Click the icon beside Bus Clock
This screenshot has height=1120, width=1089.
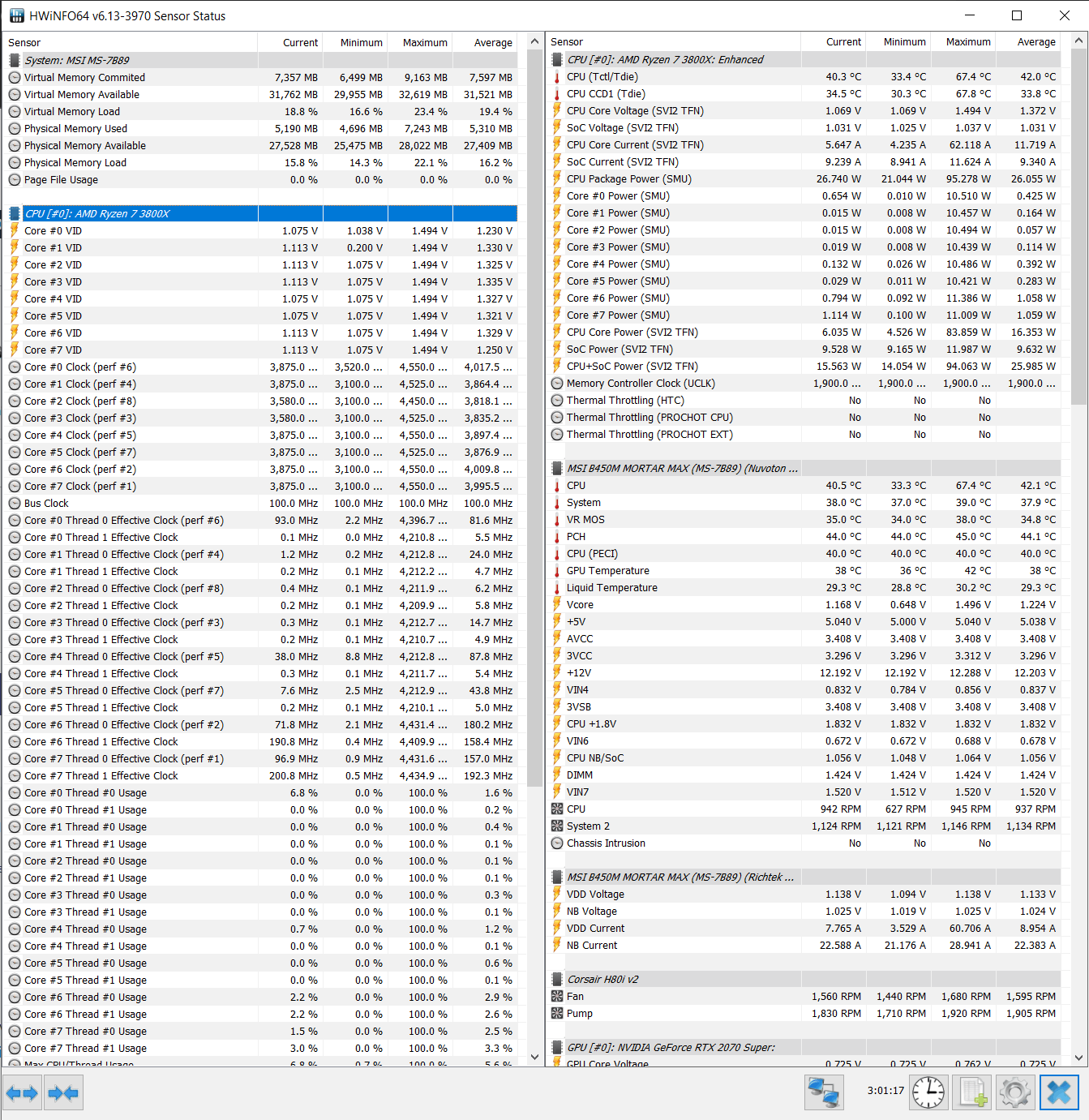click(x=15, y=503)
